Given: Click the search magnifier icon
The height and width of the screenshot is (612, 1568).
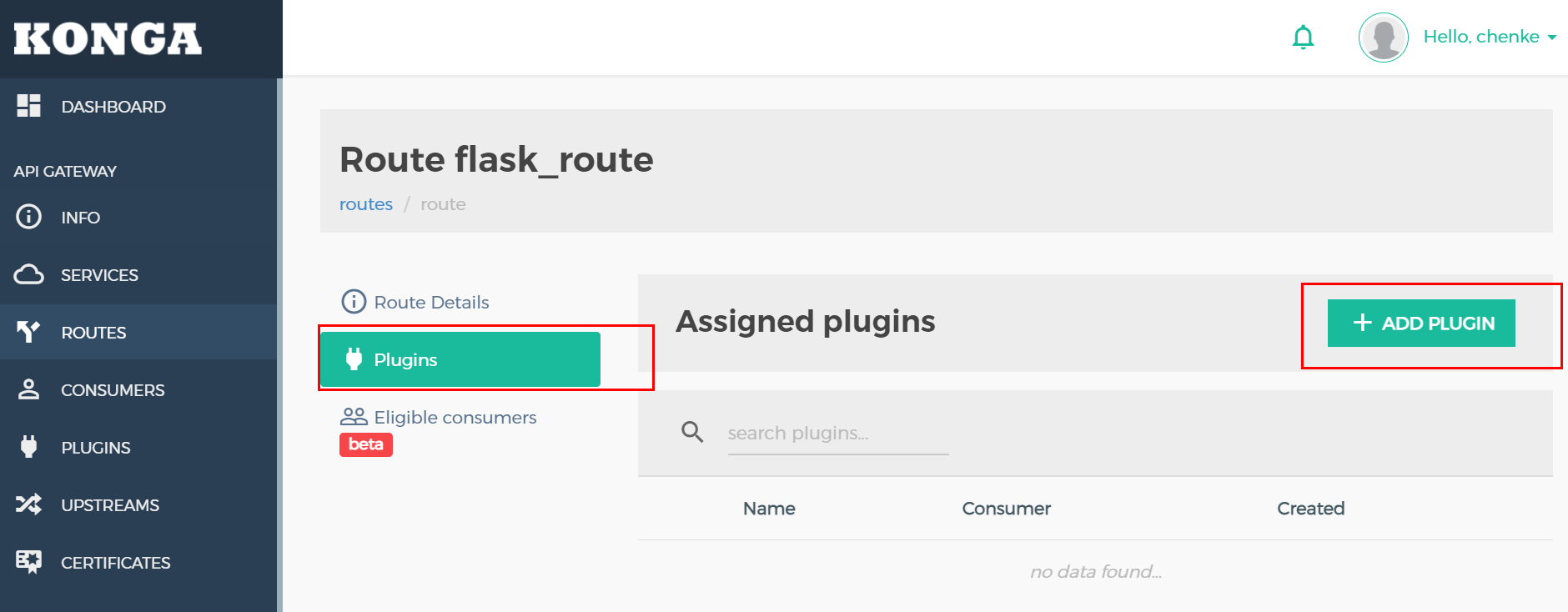Looking at the screenshot, I should 692,432.
